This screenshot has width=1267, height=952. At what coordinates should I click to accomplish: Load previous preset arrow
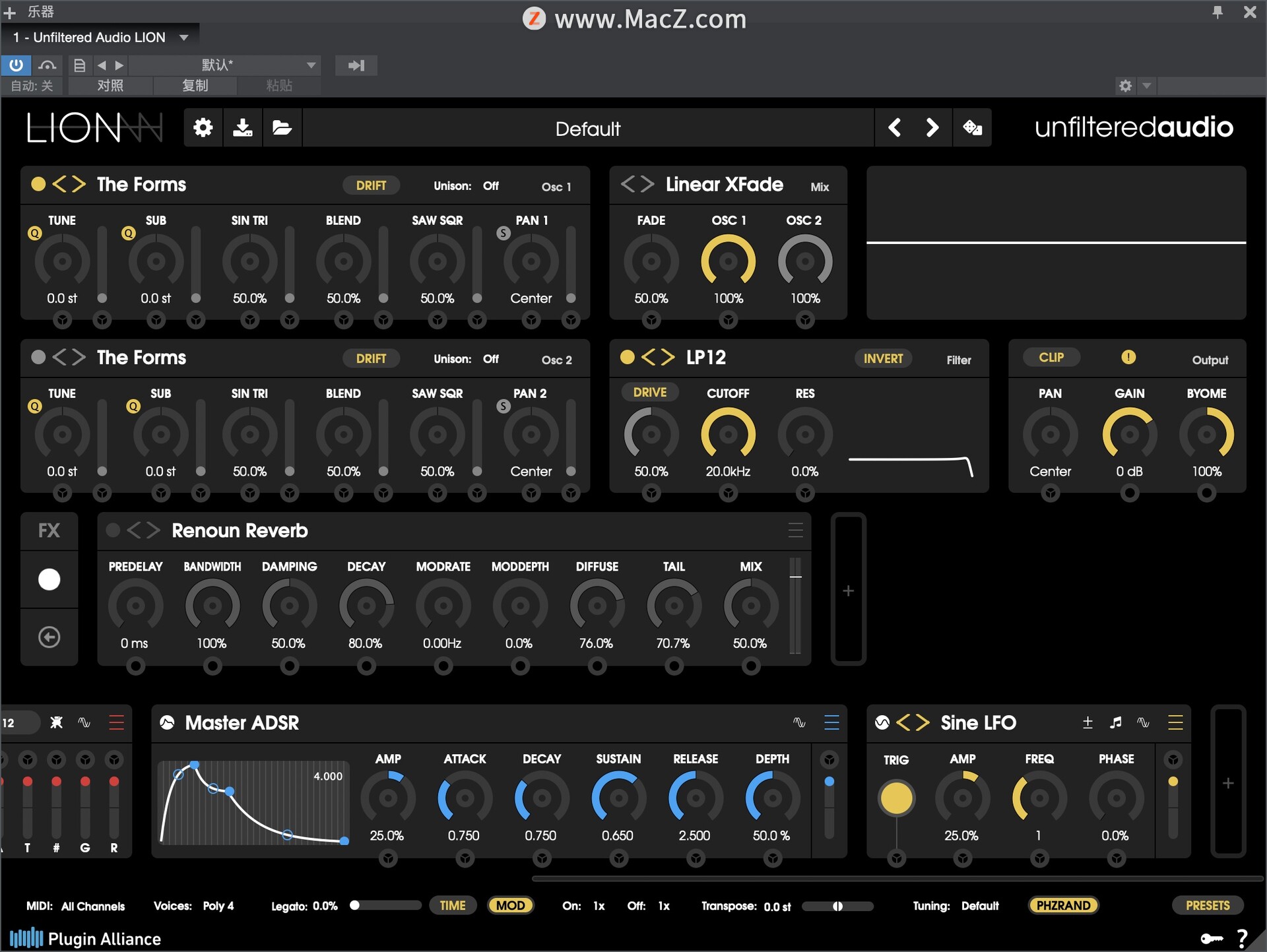click(894, 127)
